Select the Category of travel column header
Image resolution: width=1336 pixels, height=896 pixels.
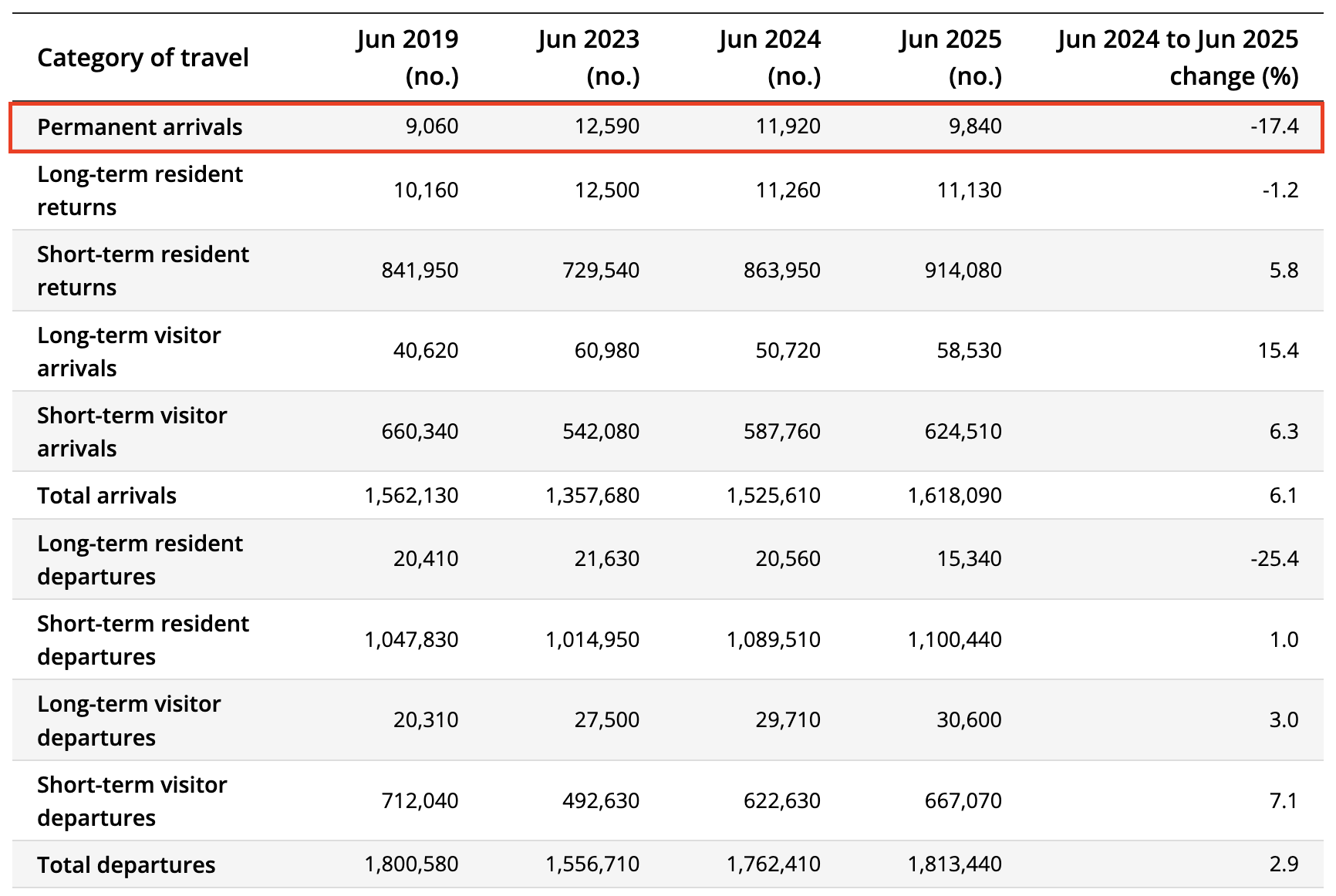pos(143,58)
